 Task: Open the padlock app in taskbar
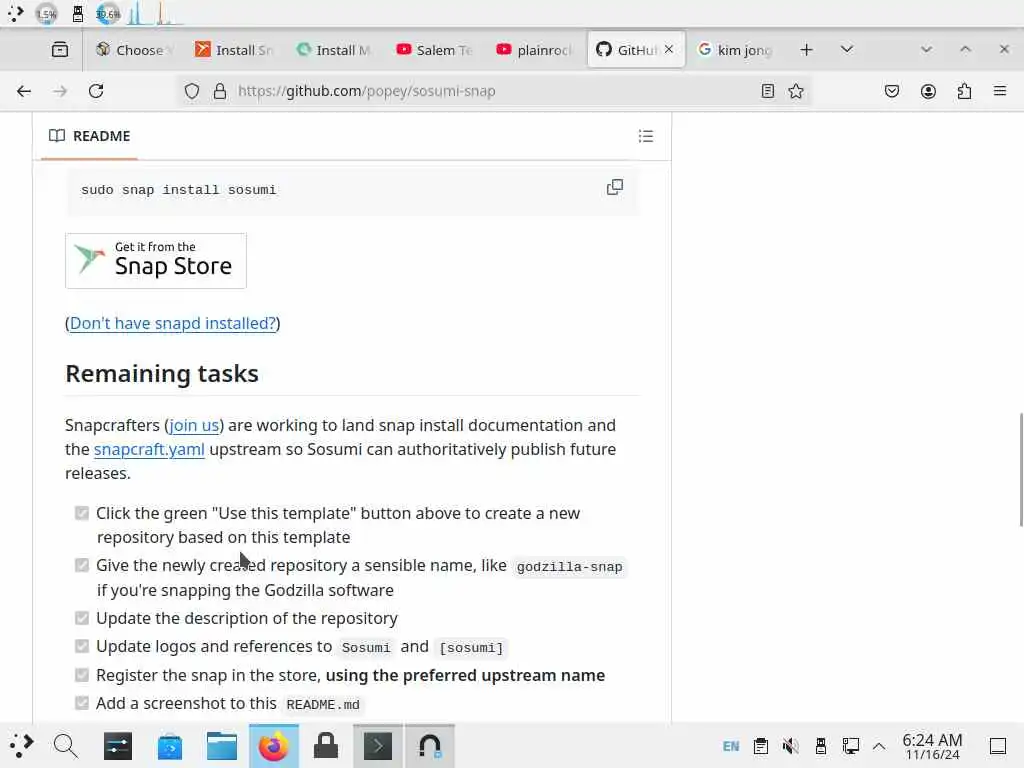tap(325, 746)
